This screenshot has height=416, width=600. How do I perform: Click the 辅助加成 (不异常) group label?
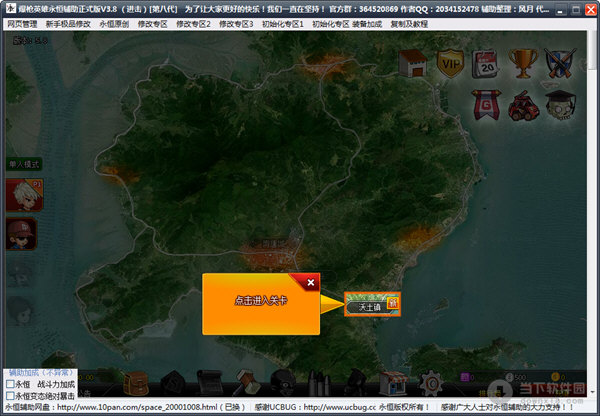(41, 372)
